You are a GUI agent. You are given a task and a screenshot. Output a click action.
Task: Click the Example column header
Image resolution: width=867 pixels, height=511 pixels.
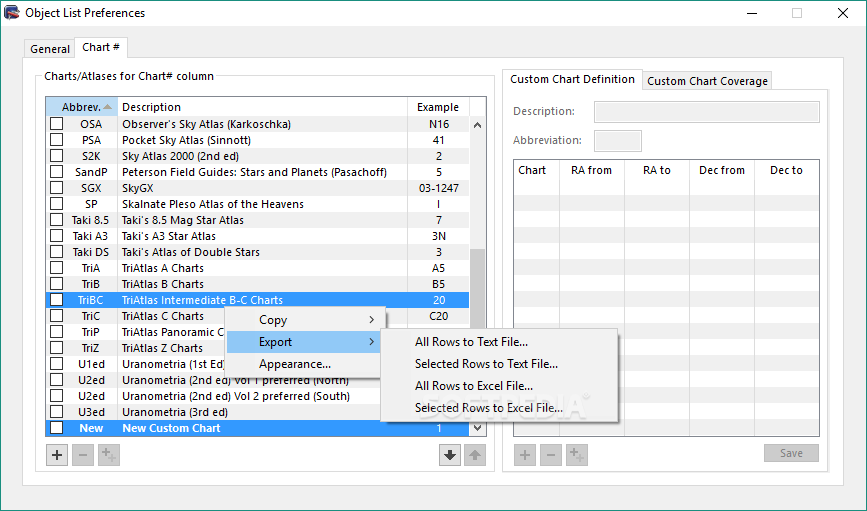pyautogui.click(x=438, y=107)
